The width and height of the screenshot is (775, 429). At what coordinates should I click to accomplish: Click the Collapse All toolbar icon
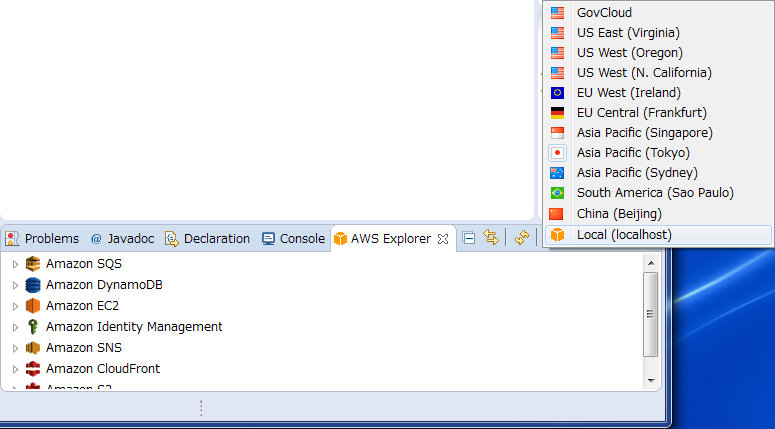pos(469,238)
